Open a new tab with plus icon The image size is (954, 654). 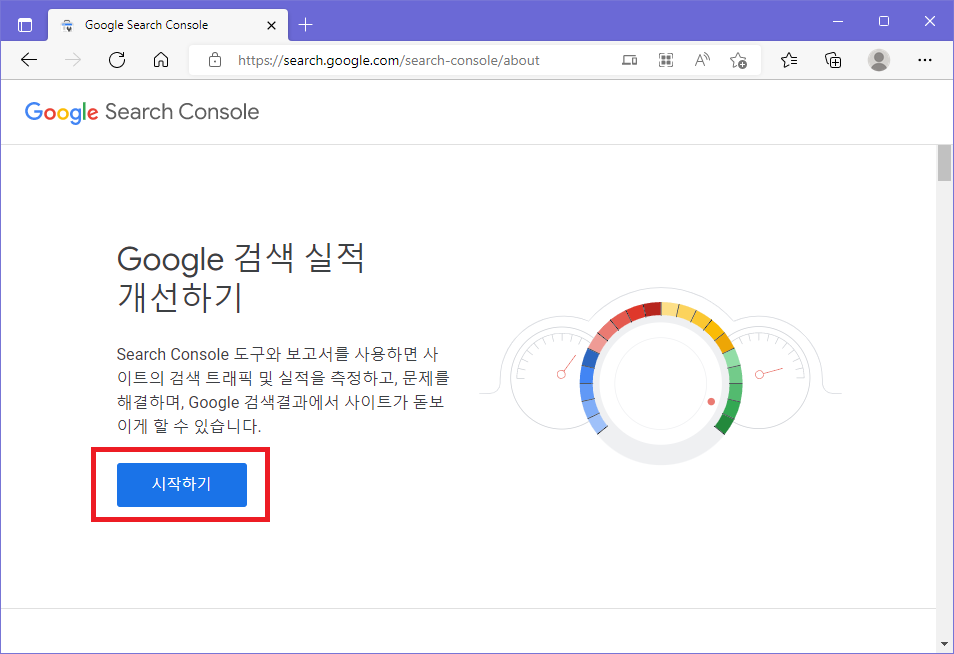(x=305, y=25)
